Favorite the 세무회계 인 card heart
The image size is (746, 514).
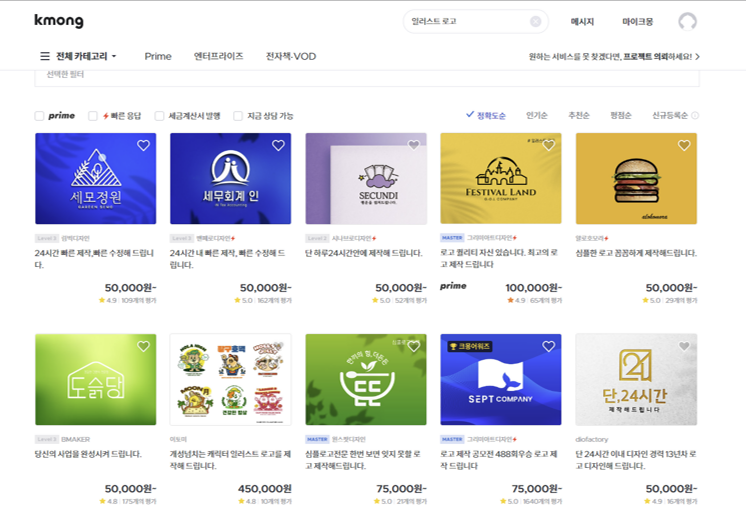coord(278,145)
